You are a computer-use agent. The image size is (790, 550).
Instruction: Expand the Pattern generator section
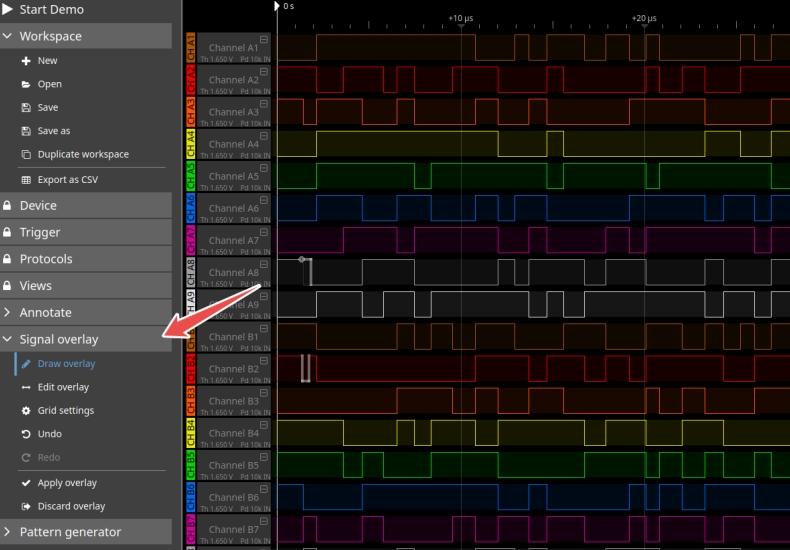click(x=8, y=532)
